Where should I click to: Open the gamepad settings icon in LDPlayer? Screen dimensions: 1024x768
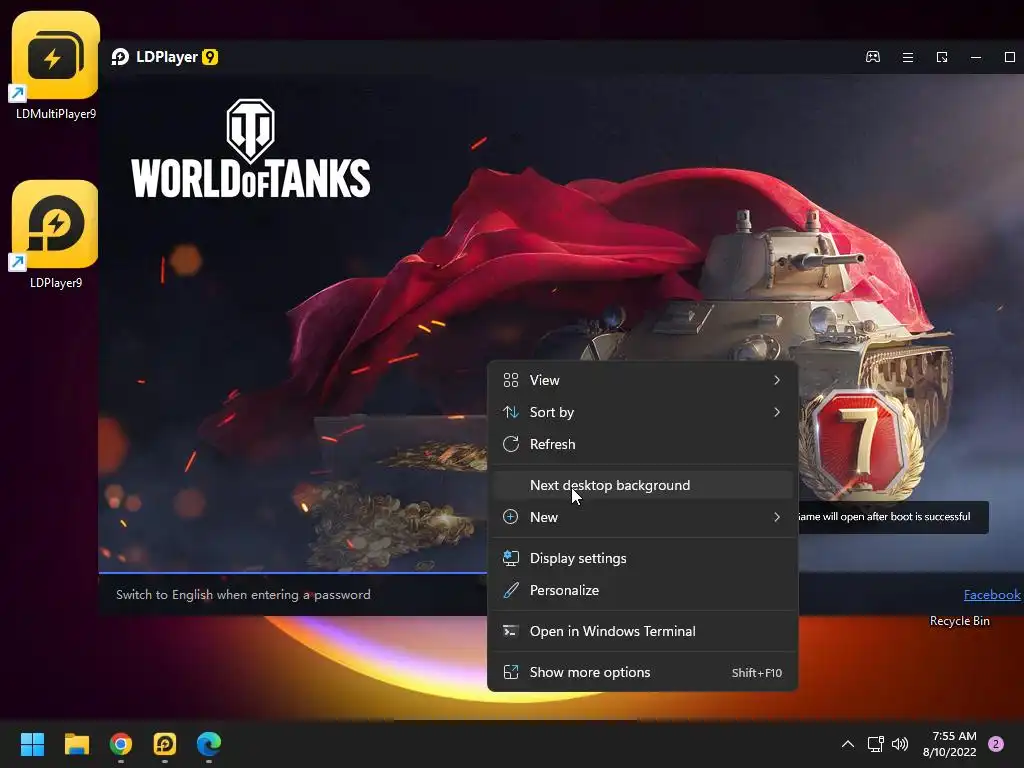(x=872, y=57)
